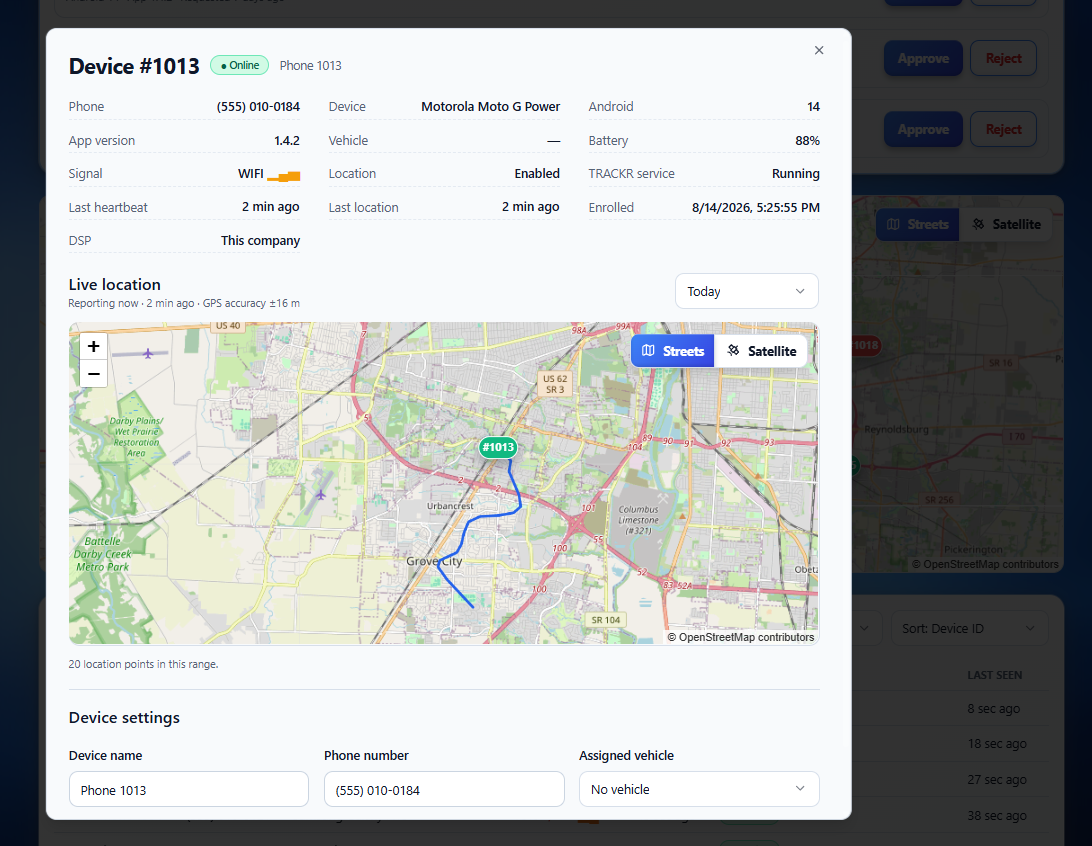Click the upper Approve button behind dialog

(x=923, y=58)
